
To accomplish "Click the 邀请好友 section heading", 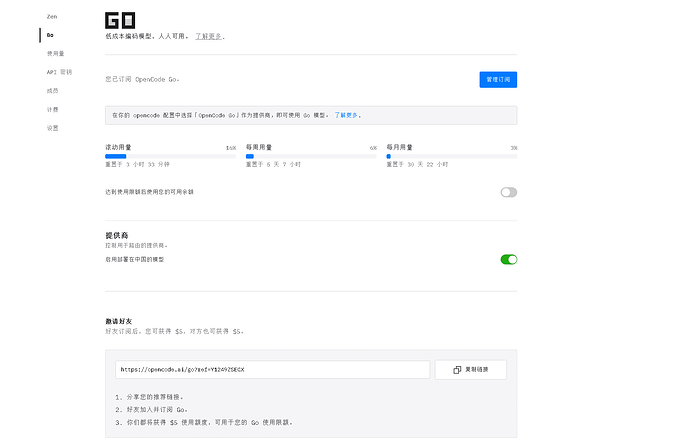I will pyautogui.click(x=119, y=321).
